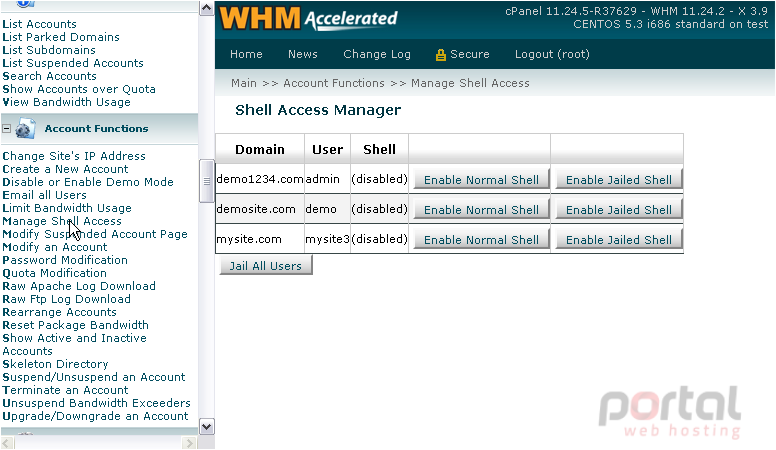Click the User column header
Screen dimensions: 776x450
[x=328, y=150]
